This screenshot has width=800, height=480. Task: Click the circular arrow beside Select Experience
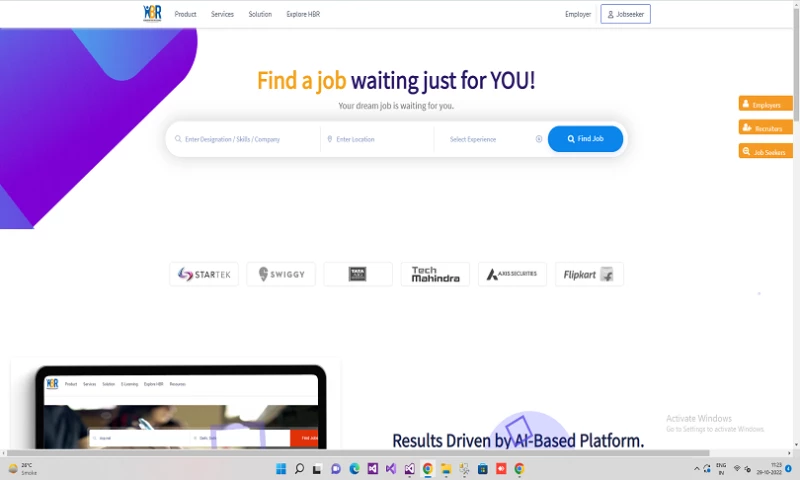tap(539, 139)
